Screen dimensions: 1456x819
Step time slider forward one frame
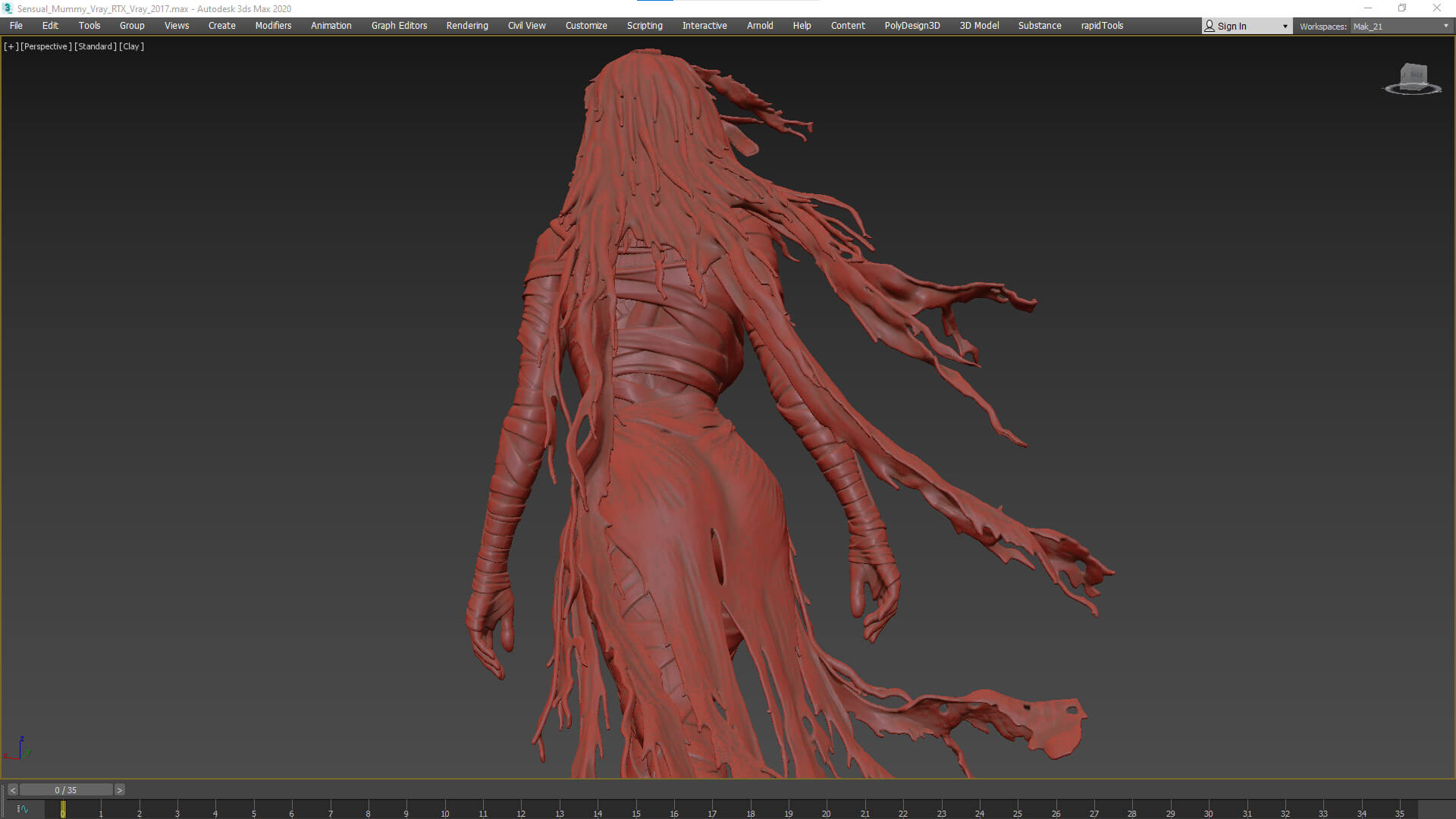(x=119, y=790)
